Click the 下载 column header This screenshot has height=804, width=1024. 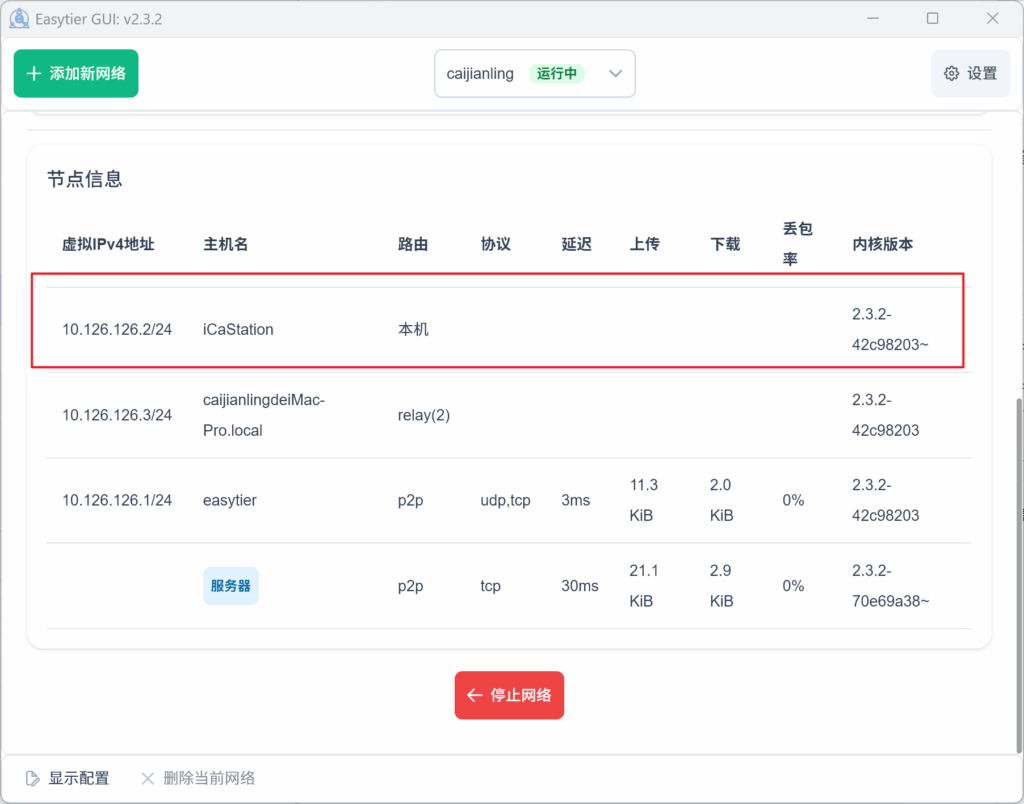pos(725,244)
